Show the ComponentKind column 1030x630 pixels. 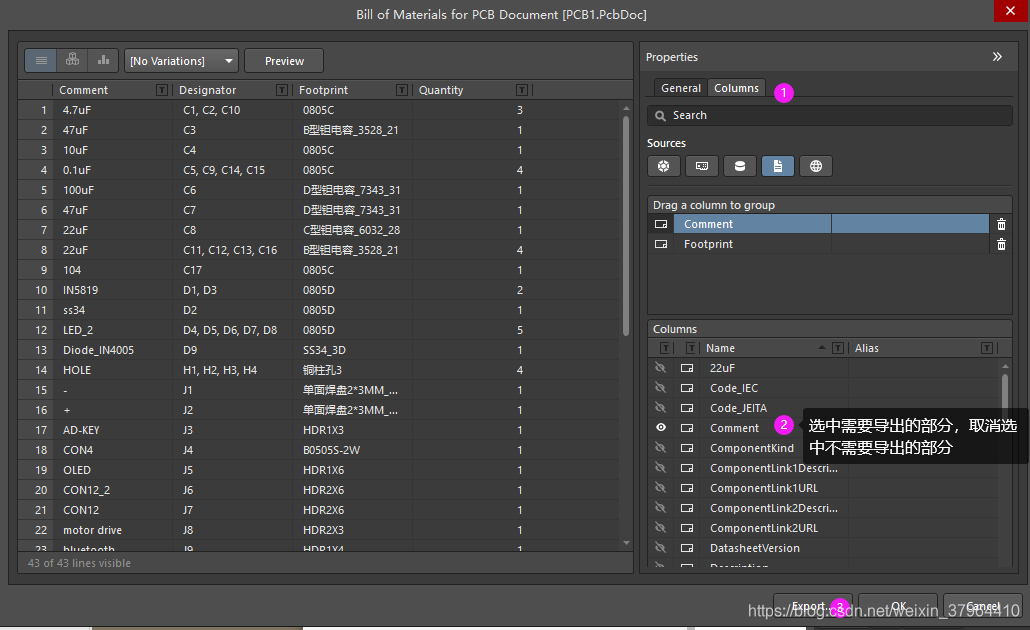pos(661,448)
